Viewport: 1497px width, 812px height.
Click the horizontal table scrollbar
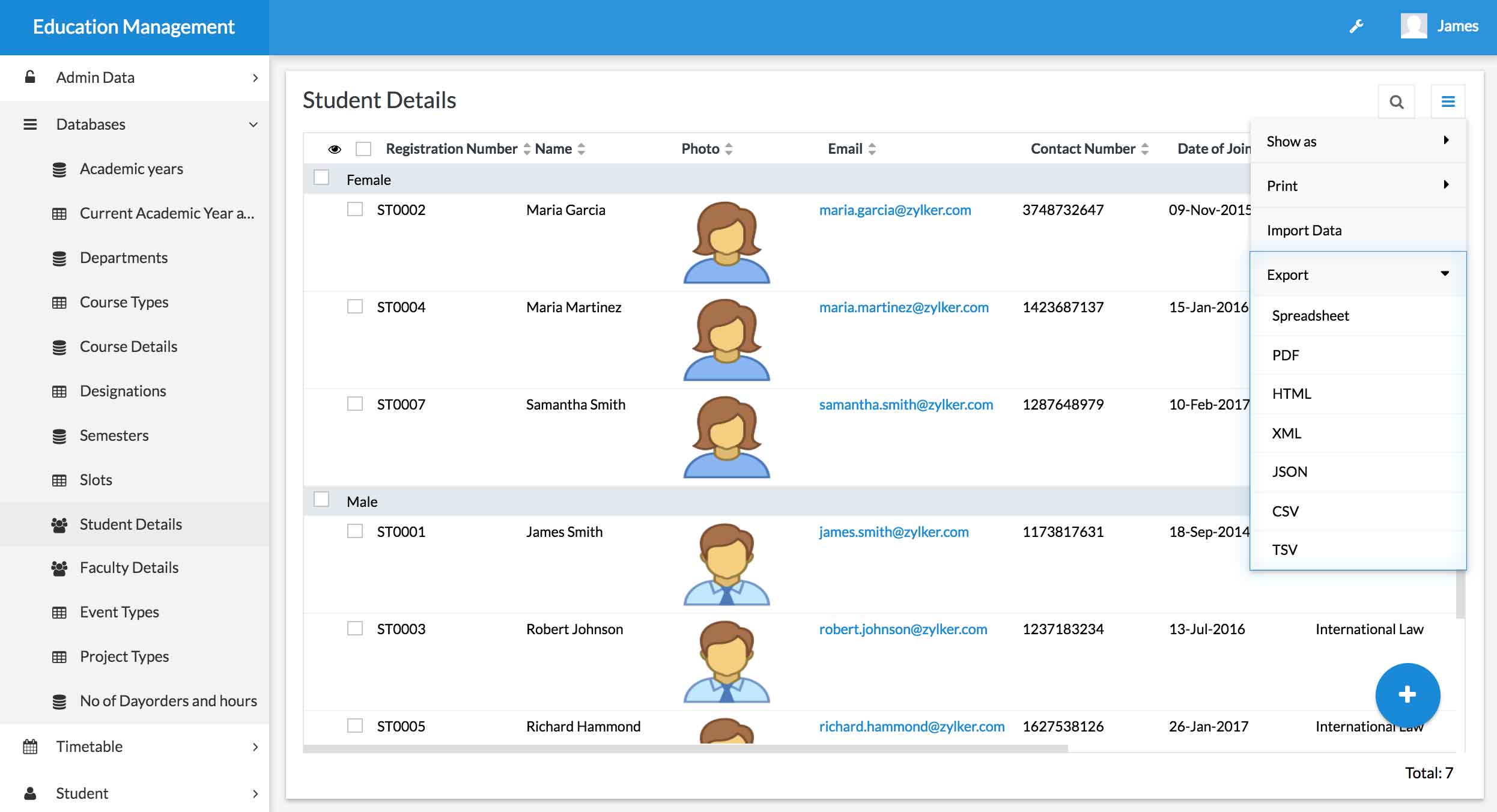[685, 748]
